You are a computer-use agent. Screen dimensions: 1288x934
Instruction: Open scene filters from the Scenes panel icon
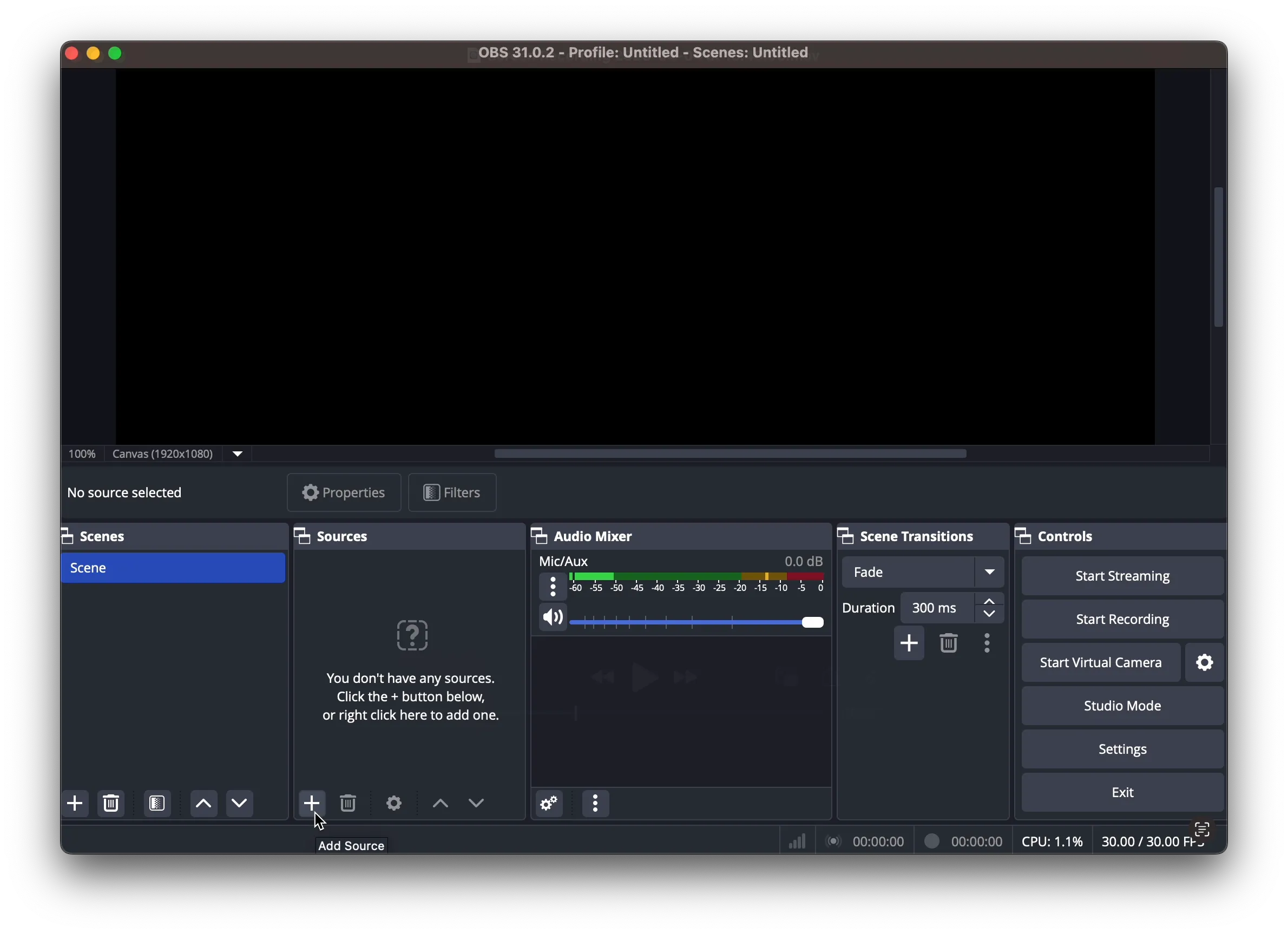coord(157,803)
